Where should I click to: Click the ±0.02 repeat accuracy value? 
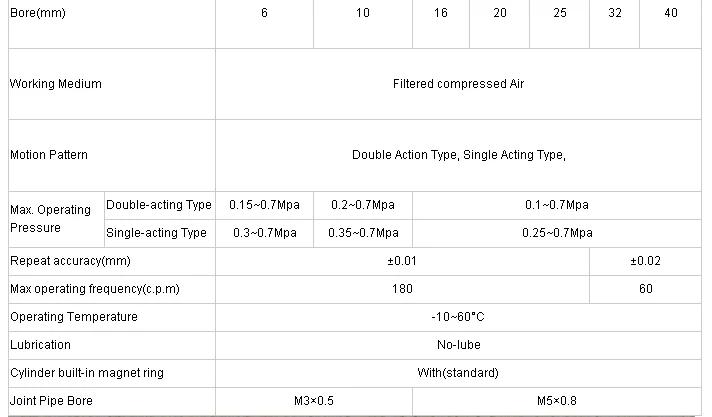point(646,261)
